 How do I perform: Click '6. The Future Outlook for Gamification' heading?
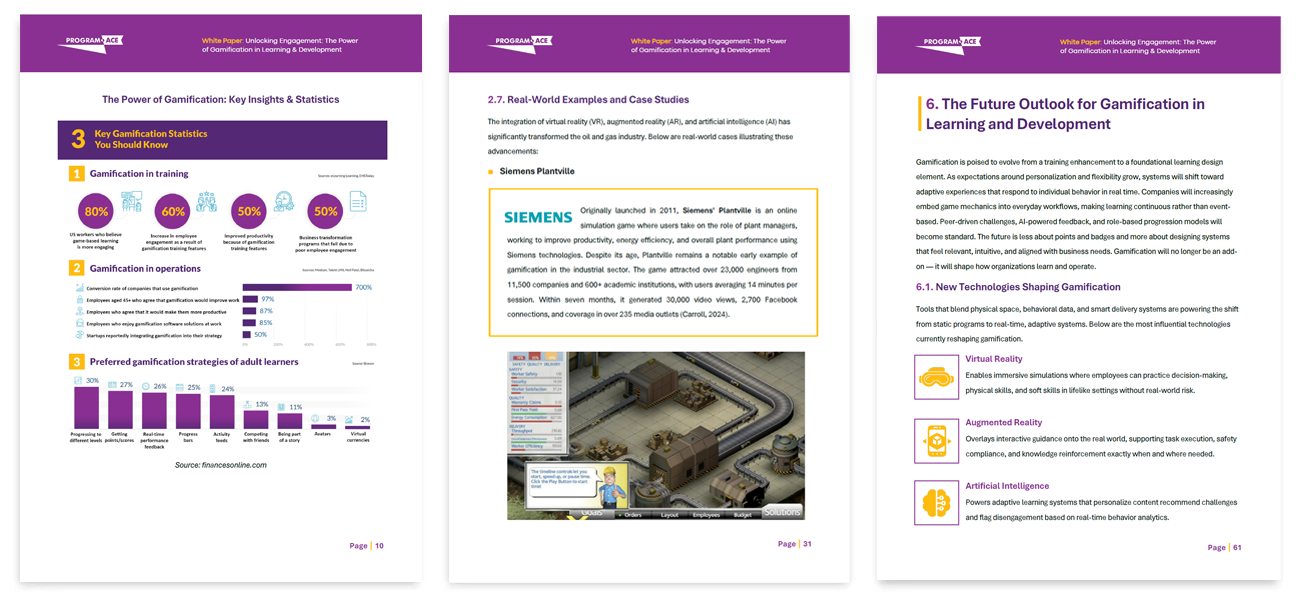pos(1065,114)
